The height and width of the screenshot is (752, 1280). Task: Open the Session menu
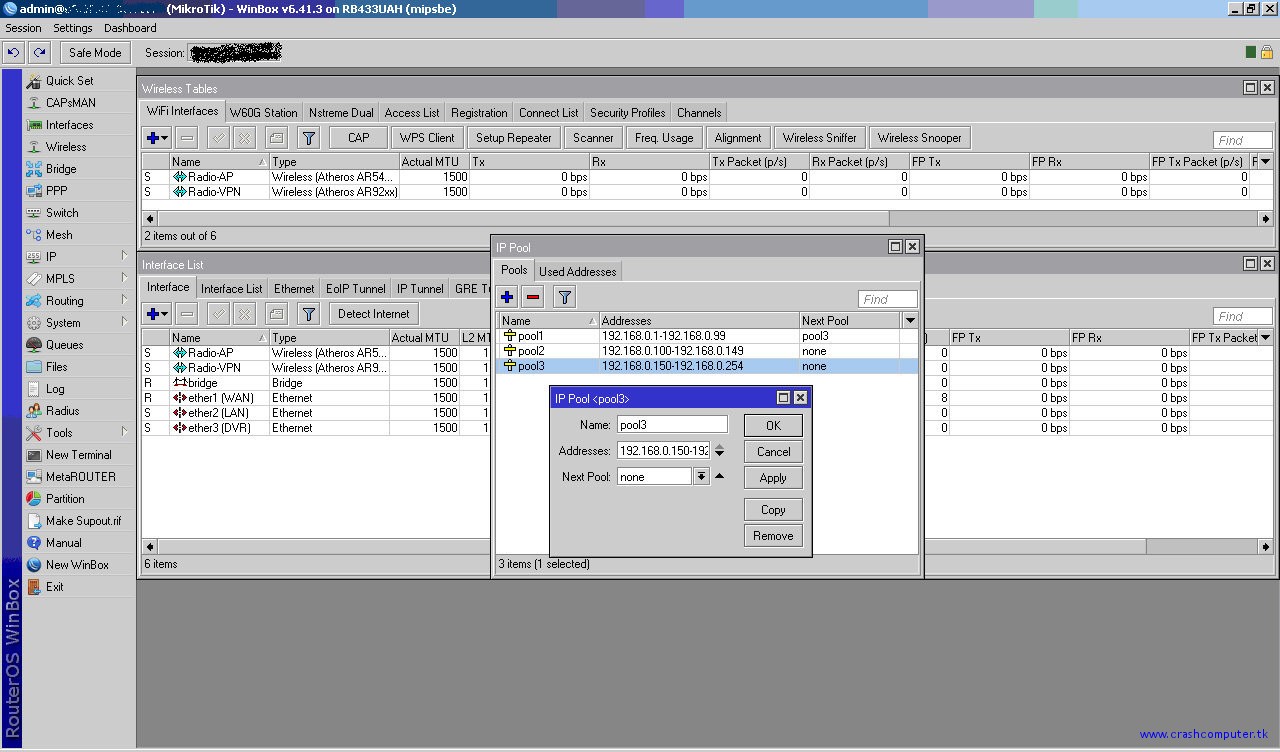(x=24, y=28)
